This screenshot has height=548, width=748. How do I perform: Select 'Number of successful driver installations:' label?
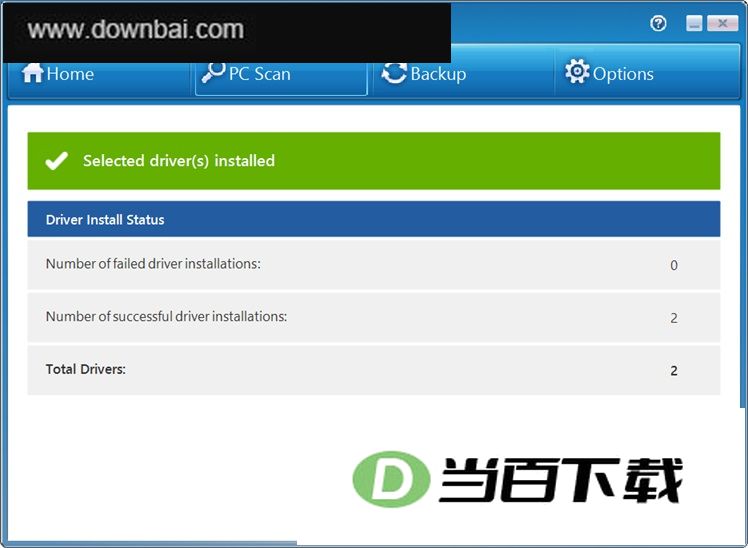[x=166, y=317]
